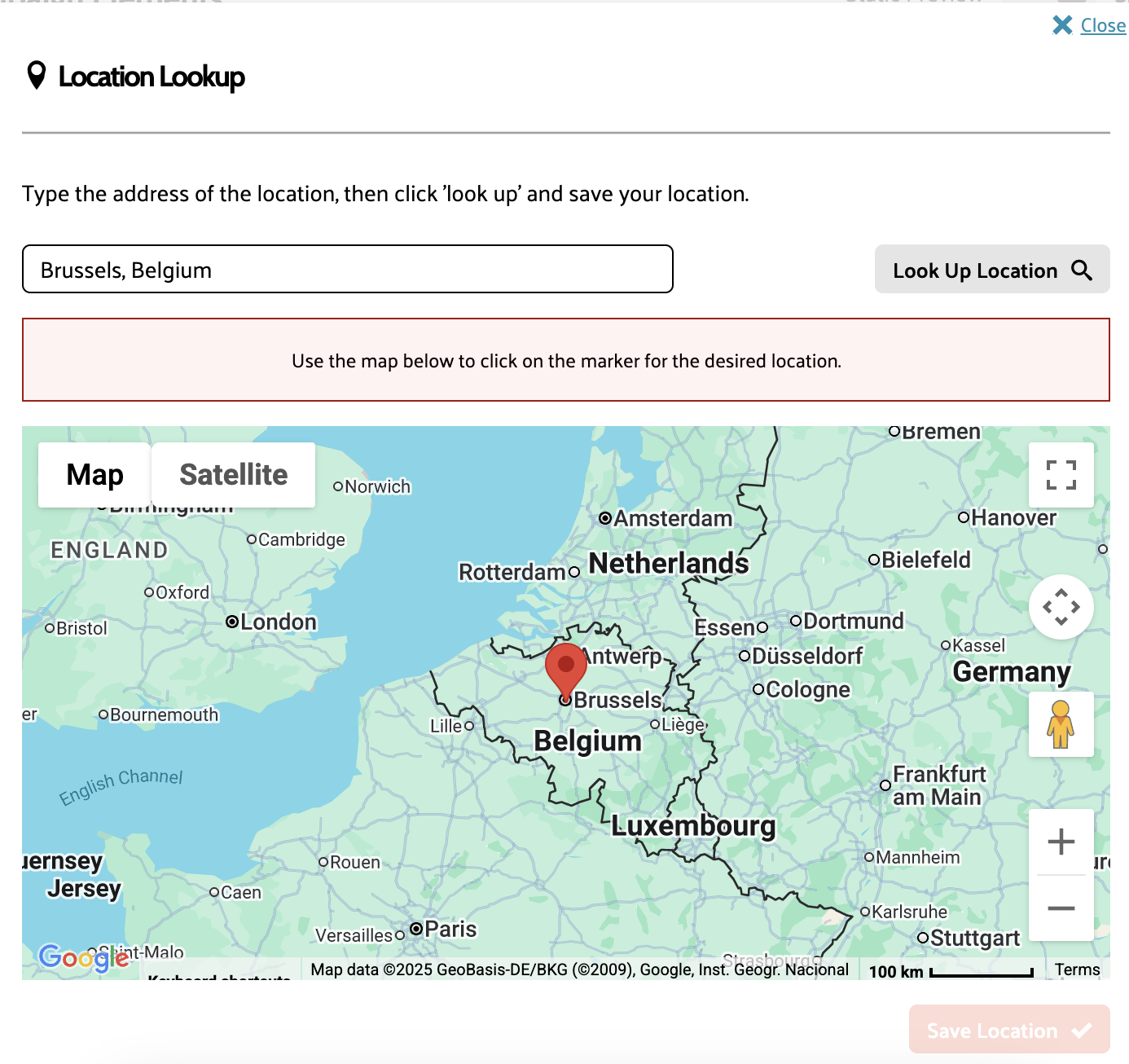Click the Google logo on map
Image resolution: width=1129 pixels, height=1064 pixels.
(83, 957)
